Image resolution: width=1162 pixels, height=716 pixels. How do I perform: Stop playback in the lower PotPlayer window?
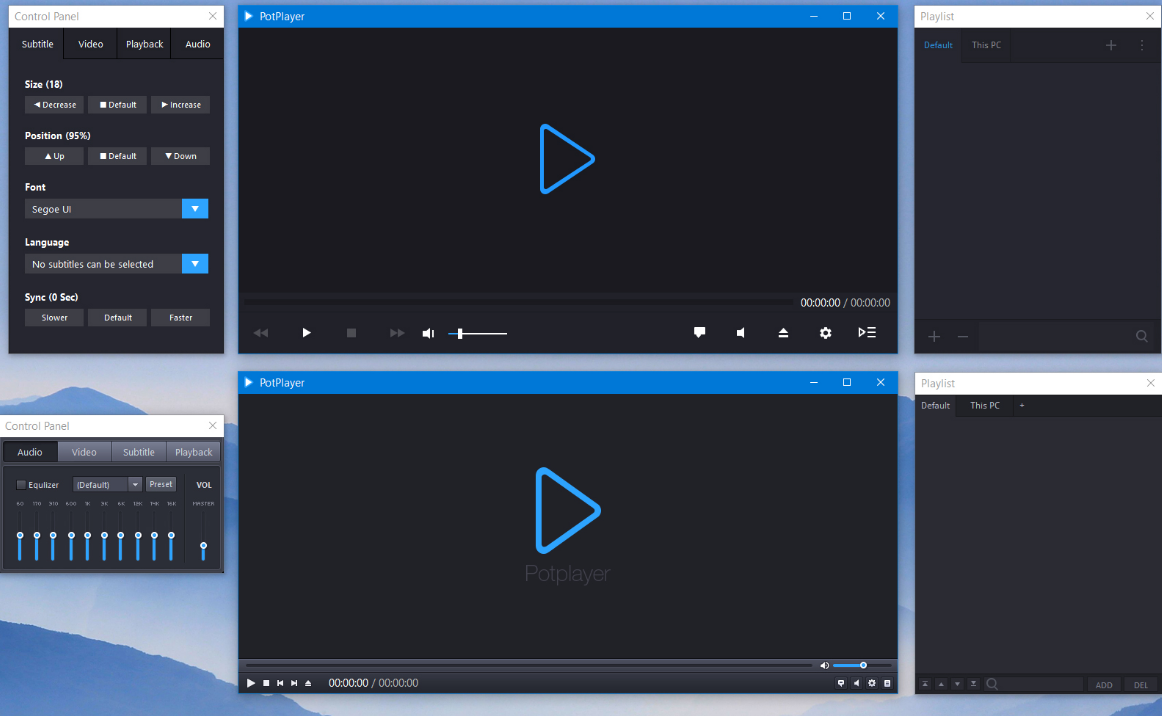[266, 683]
